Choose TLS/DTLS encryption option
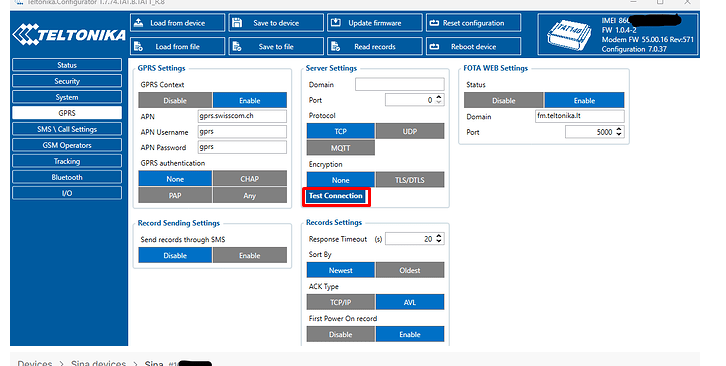Screen dimensions: 726x366 coord(410,180)
